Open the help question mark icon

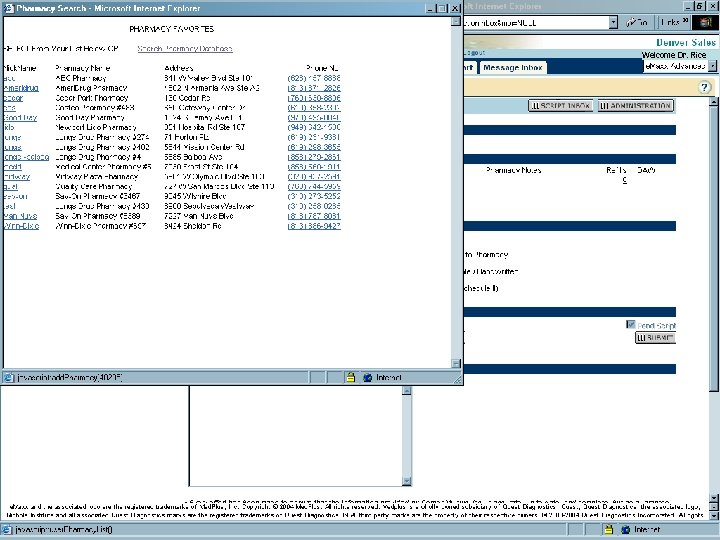pyautogui.click(x=704, y=87)
